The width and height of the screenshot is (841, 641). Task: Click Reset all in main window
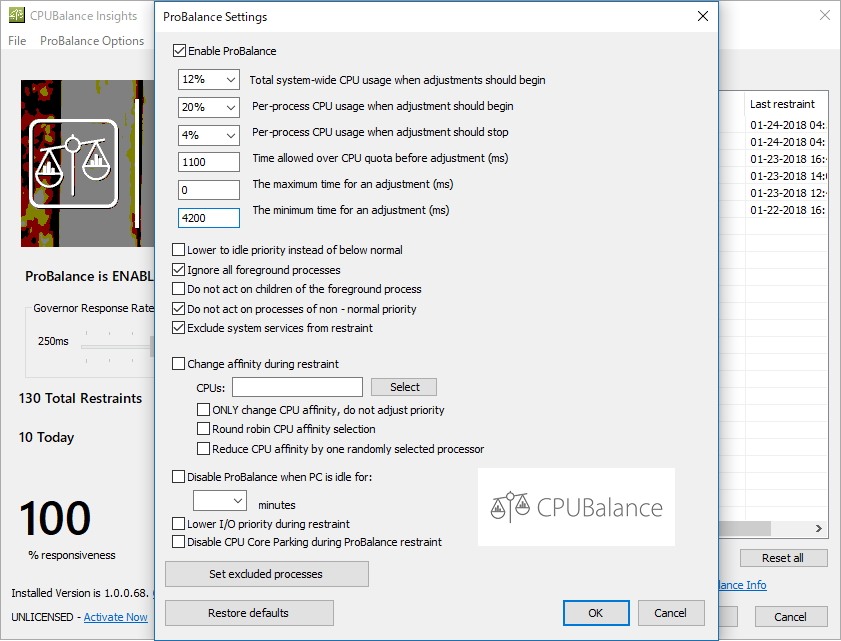(783, 558)
